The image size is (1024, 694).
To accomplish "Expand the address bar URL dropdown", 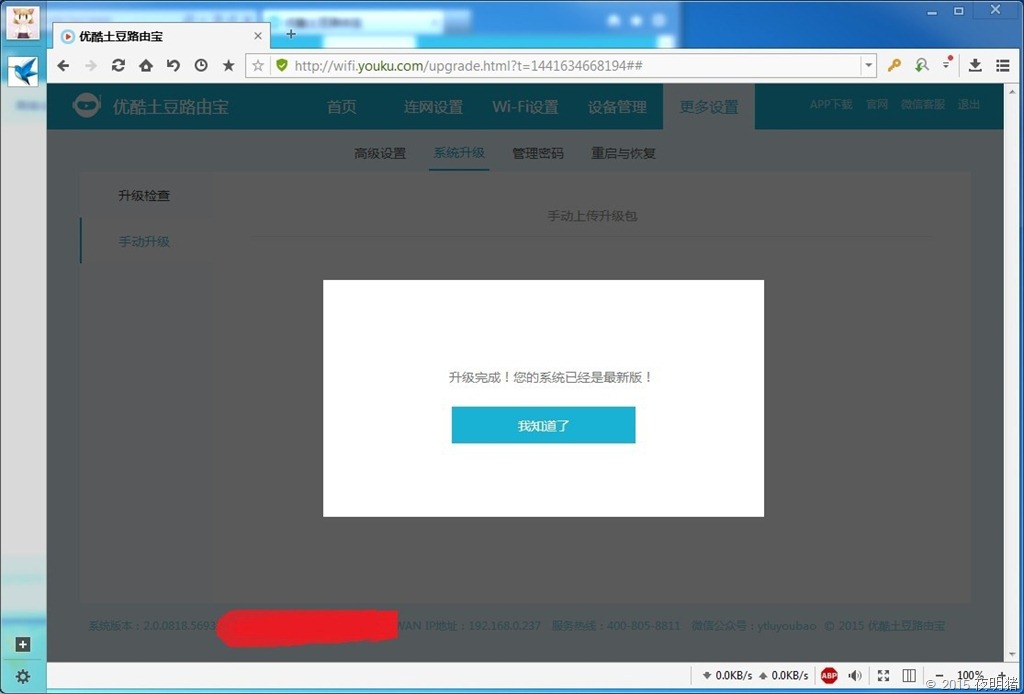I will 867,65.
